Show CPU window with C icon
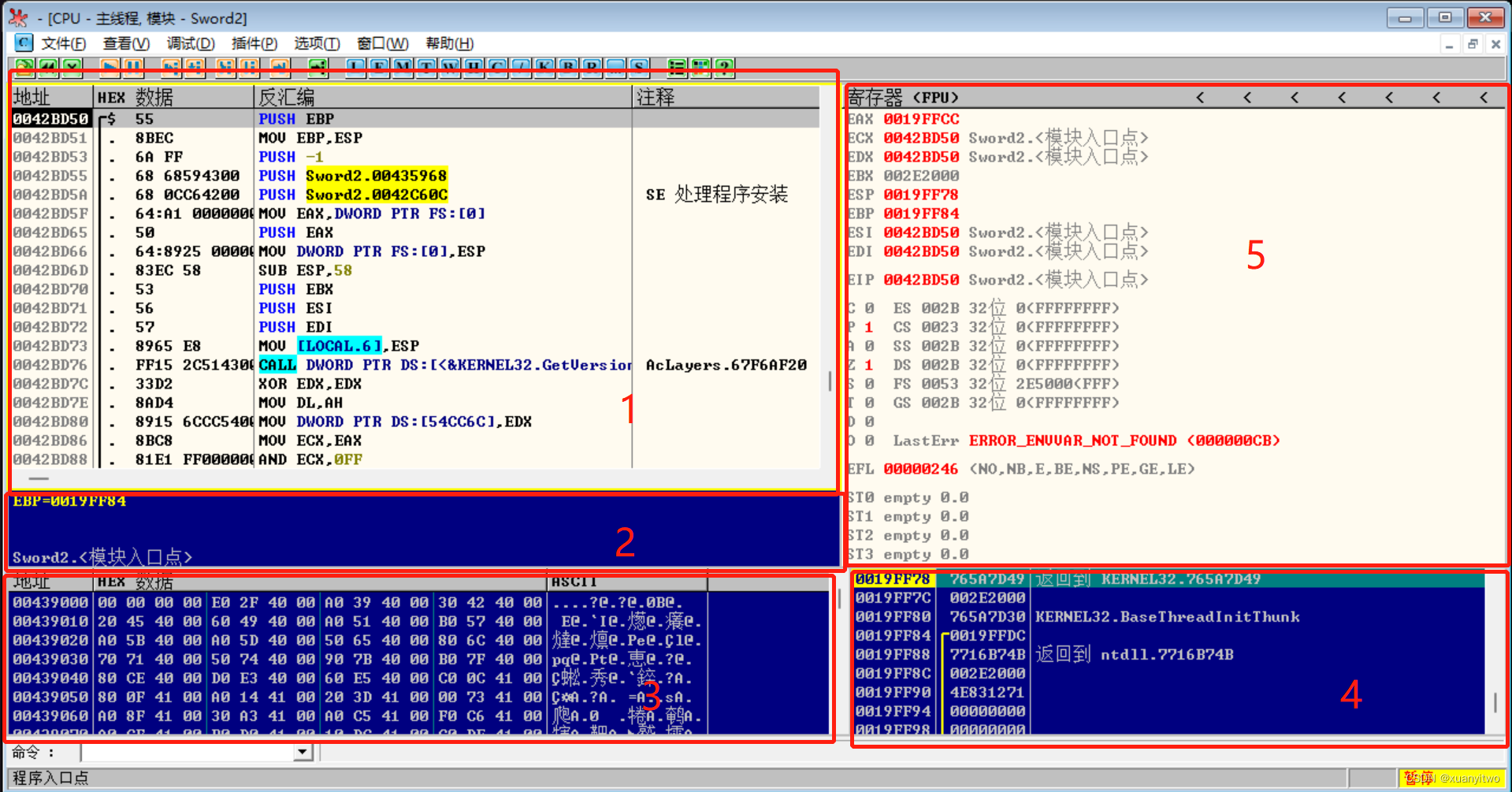 pyautogui.click(x=498, y=68)
